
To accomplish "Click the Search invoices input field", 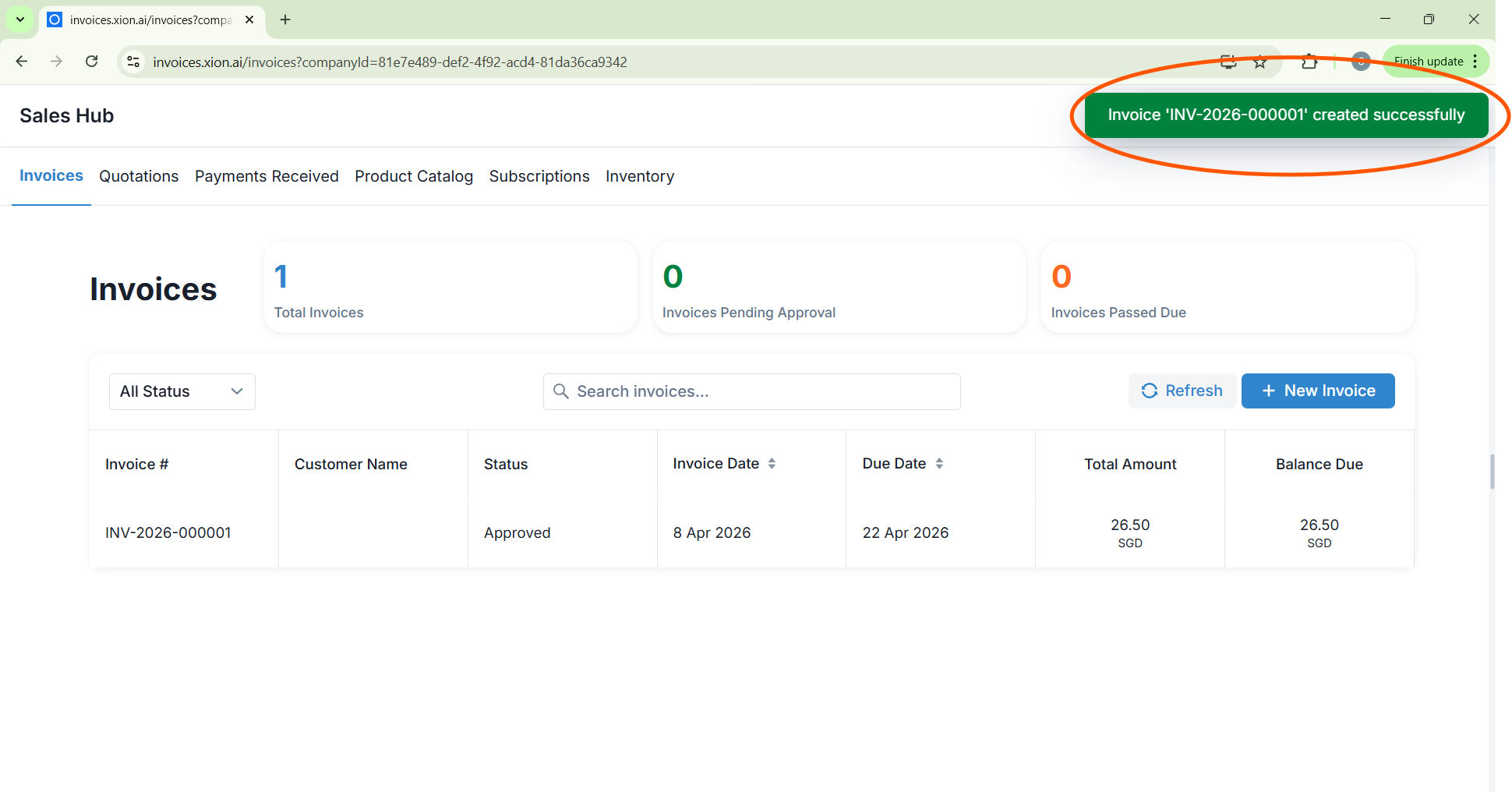I will (751, 391).
